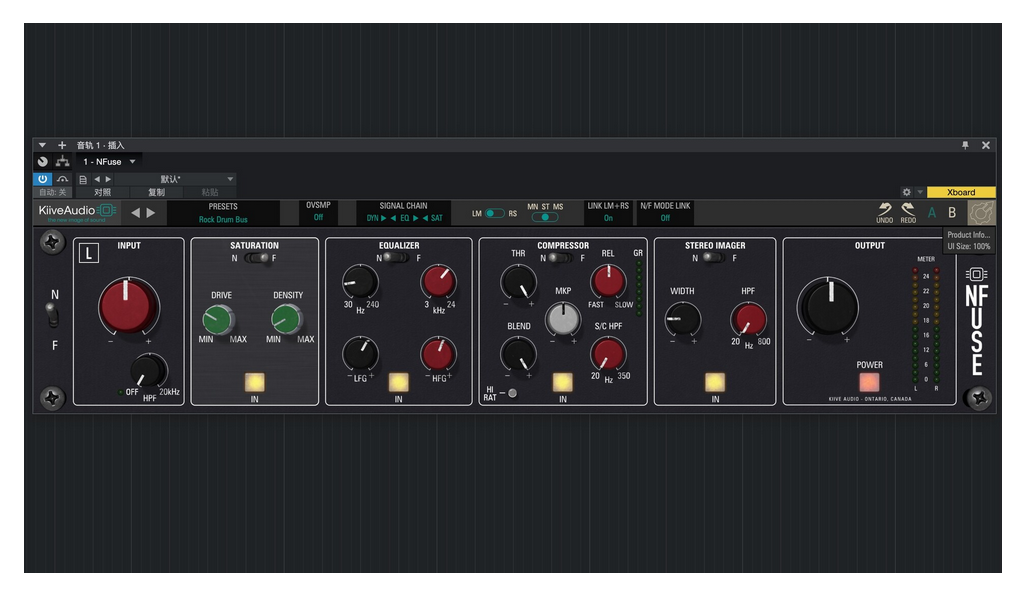Click the 自动: 关 automation button
Image resolution: width=1016 pixels, height=594 pixels.
pos(52,192)
